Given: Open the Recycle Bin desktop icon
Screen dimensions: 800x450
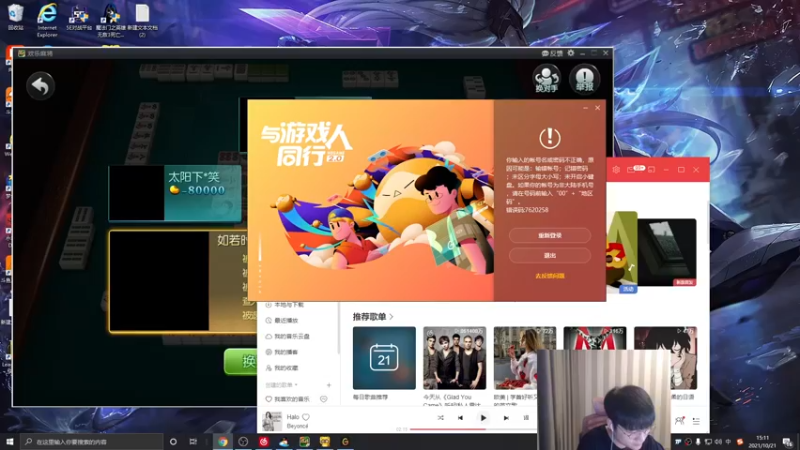Looking at the screenshot, I should 16,17.
